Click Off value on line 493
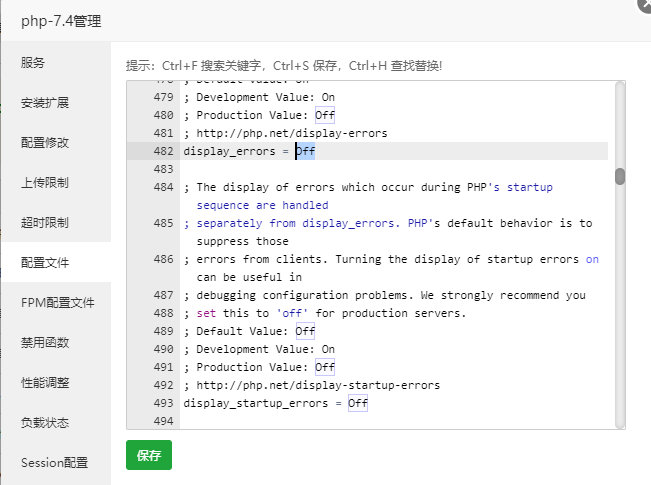651x485 pixels. 358,403
